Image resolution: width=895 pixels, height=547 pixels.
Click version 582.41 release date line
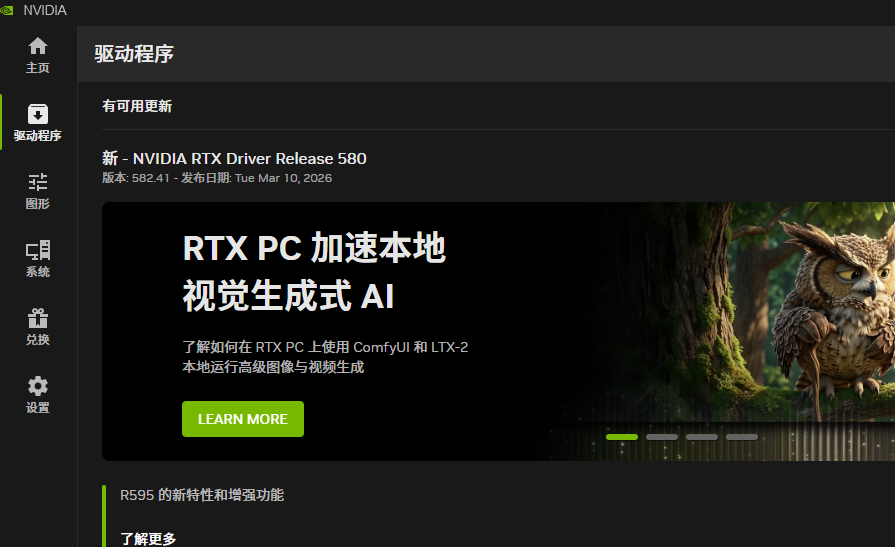217,178
